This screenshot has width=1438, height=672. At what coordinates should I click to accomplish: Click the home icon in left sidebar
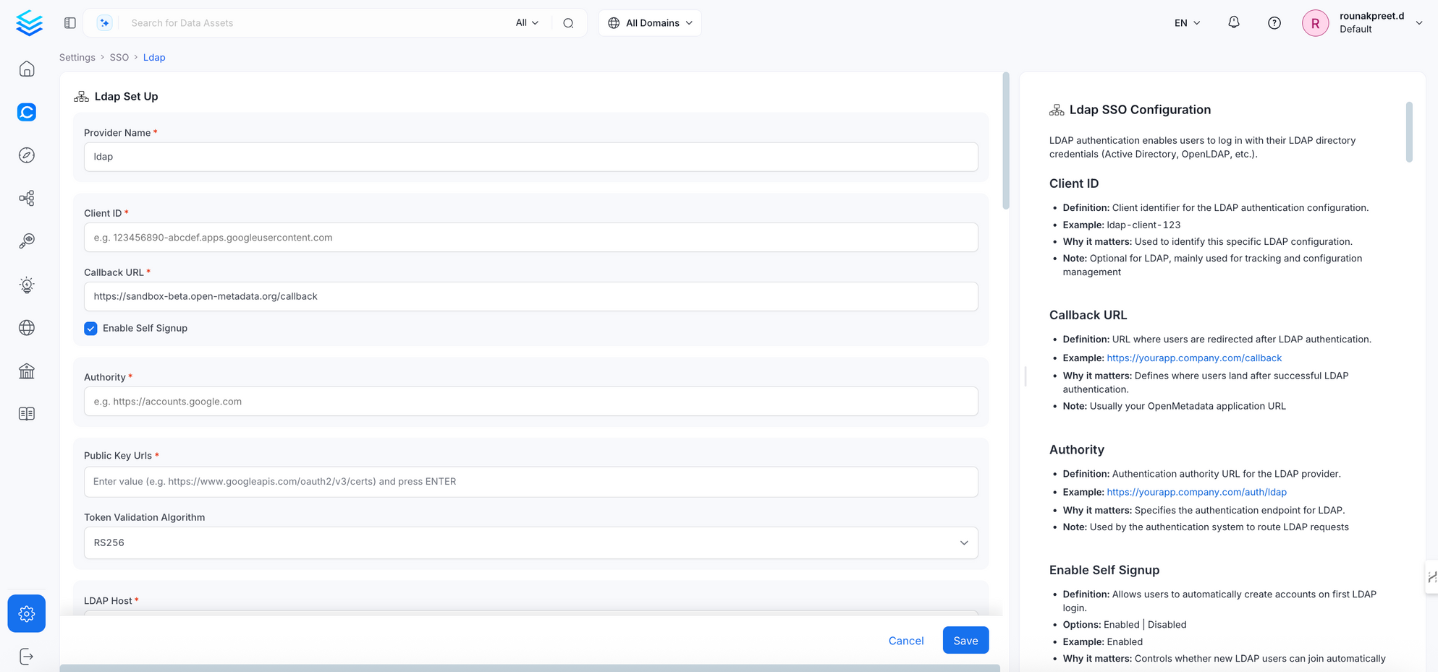[x=27, y=69]
